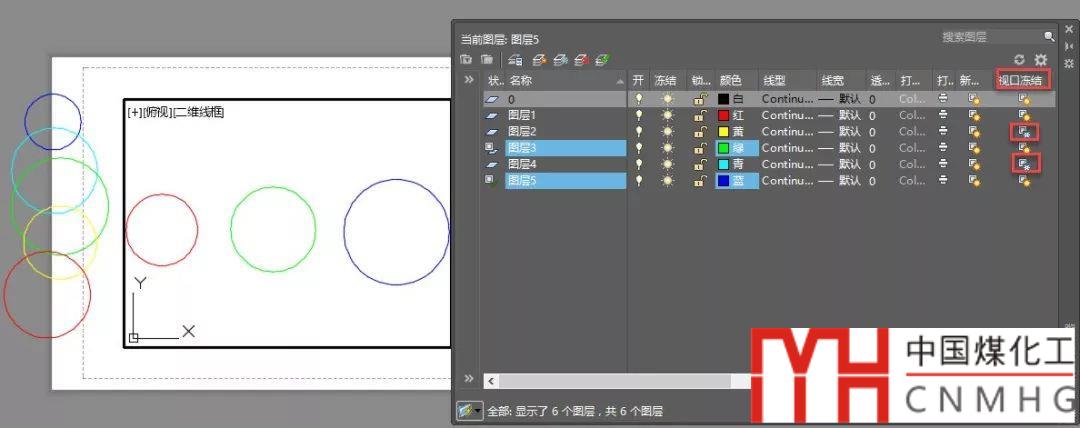Click the [+] viewport control label
The height and width of the screenshot is (428, 1080).
pyautogui.click(x=134, y=112)
